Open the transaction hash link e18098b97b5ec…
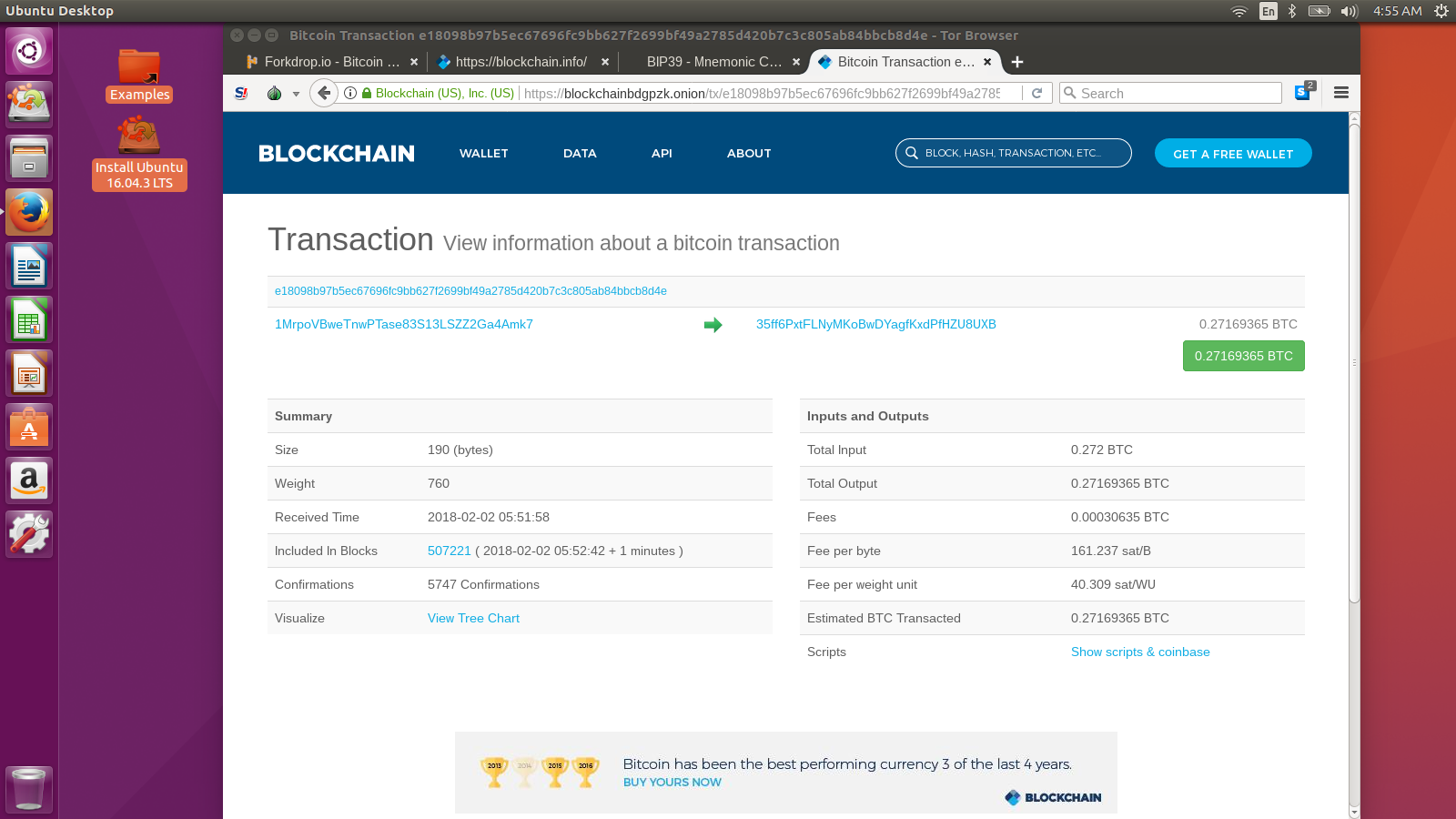 click(470, 291)
